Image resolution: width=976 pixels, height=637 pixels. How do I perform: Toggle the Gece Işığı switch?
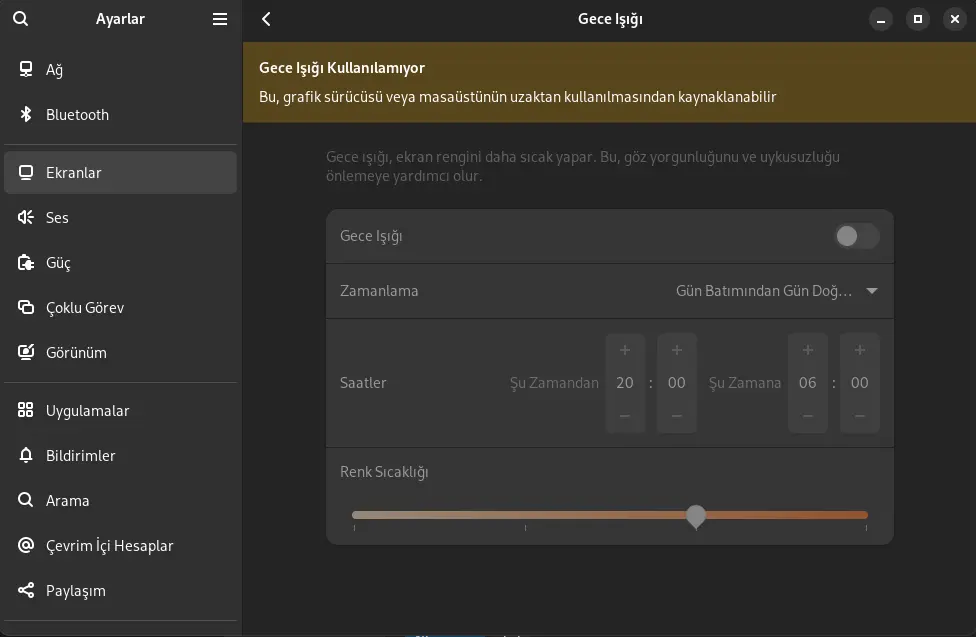[x=857, y=236]
